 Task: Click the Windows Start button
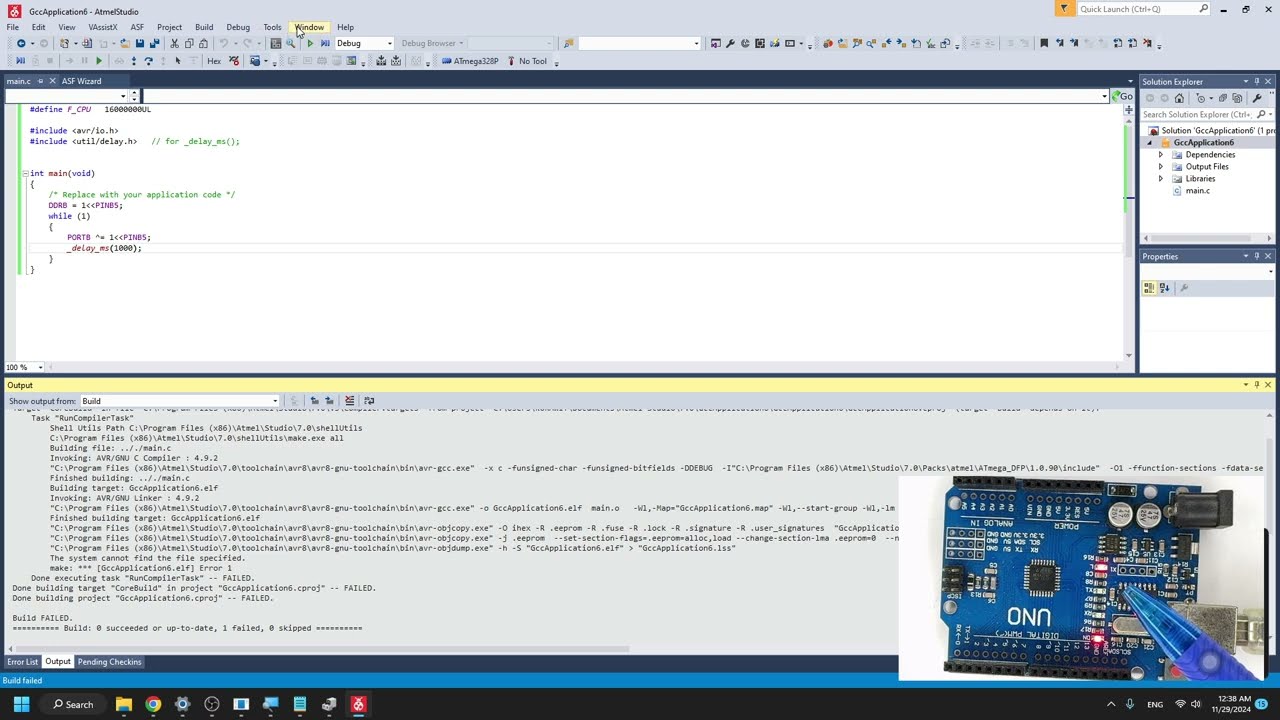click(x=21, y=704)
